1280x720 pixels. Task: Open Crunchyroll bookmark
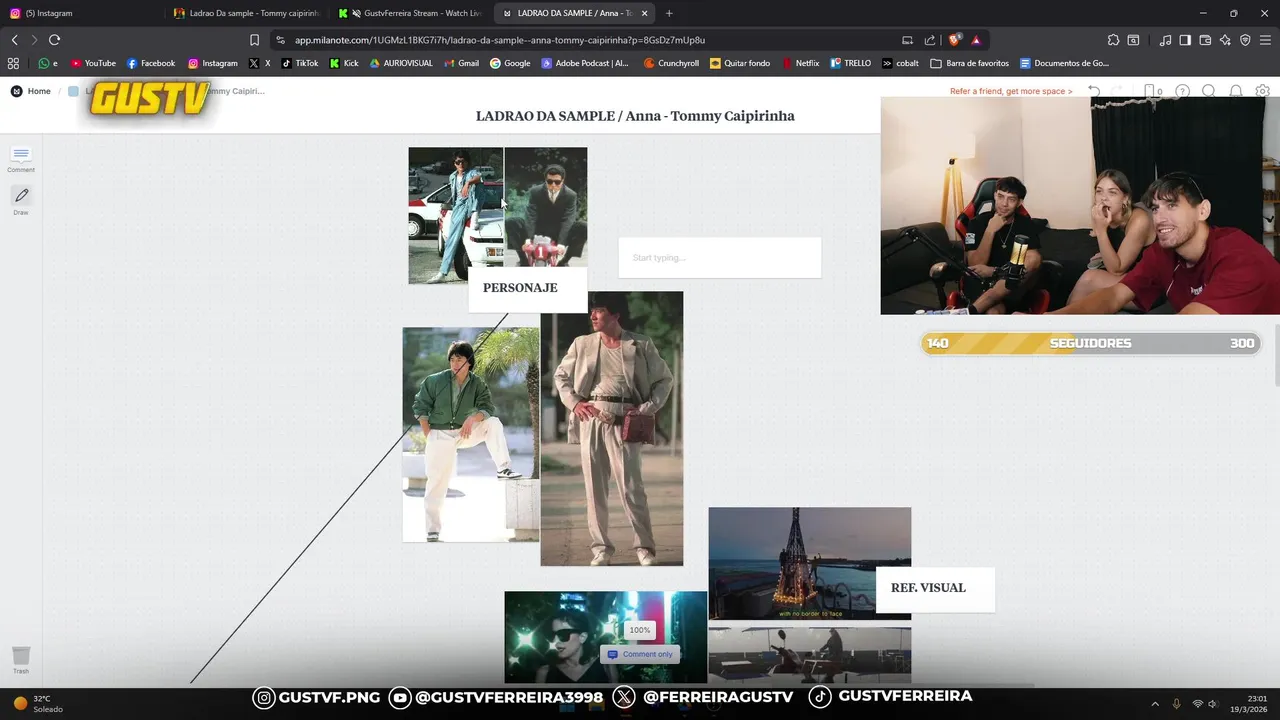coord(671,63)
